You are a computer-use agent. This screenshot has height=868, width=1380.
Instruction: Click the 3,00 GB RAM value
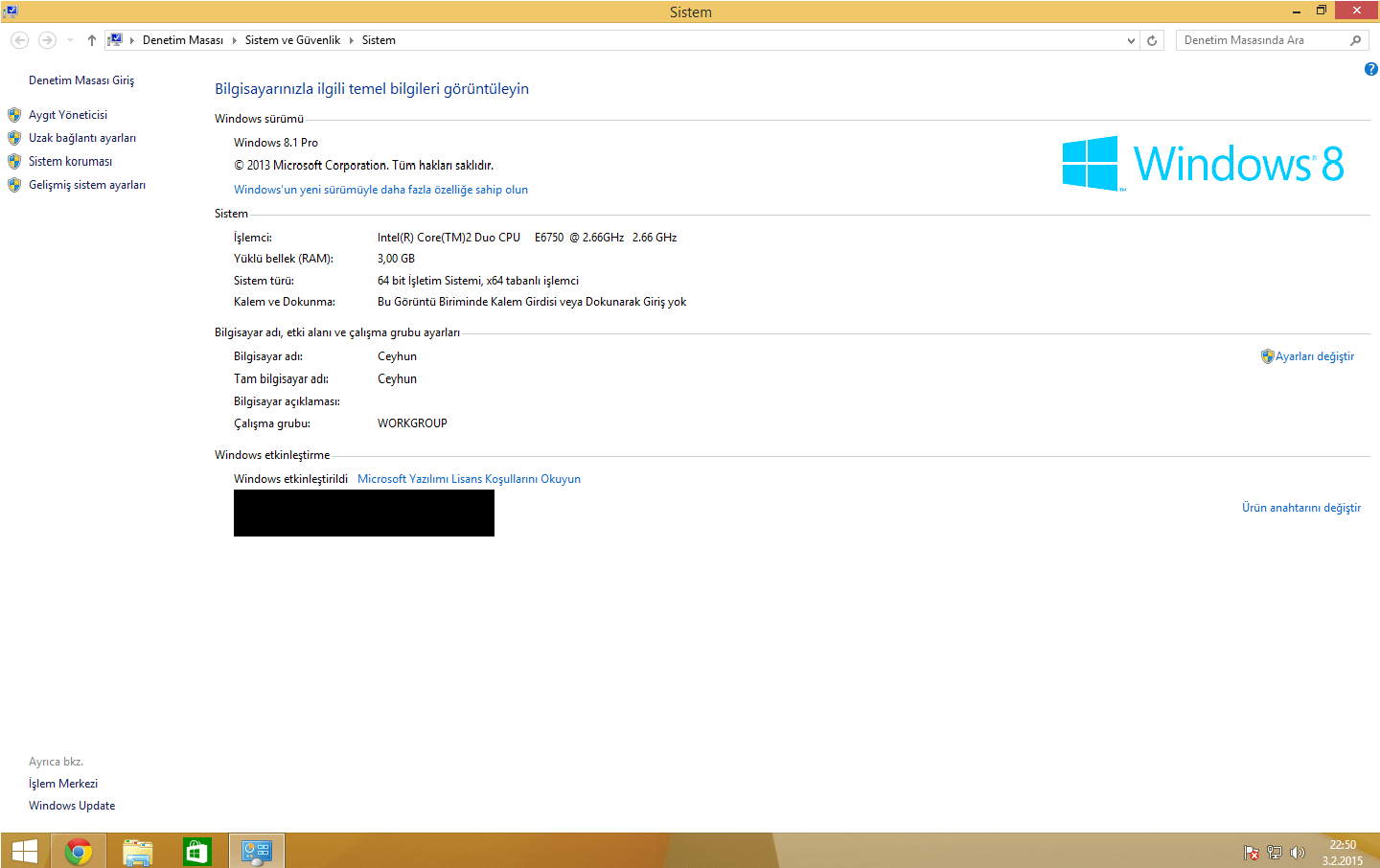(x=396, y=259)
